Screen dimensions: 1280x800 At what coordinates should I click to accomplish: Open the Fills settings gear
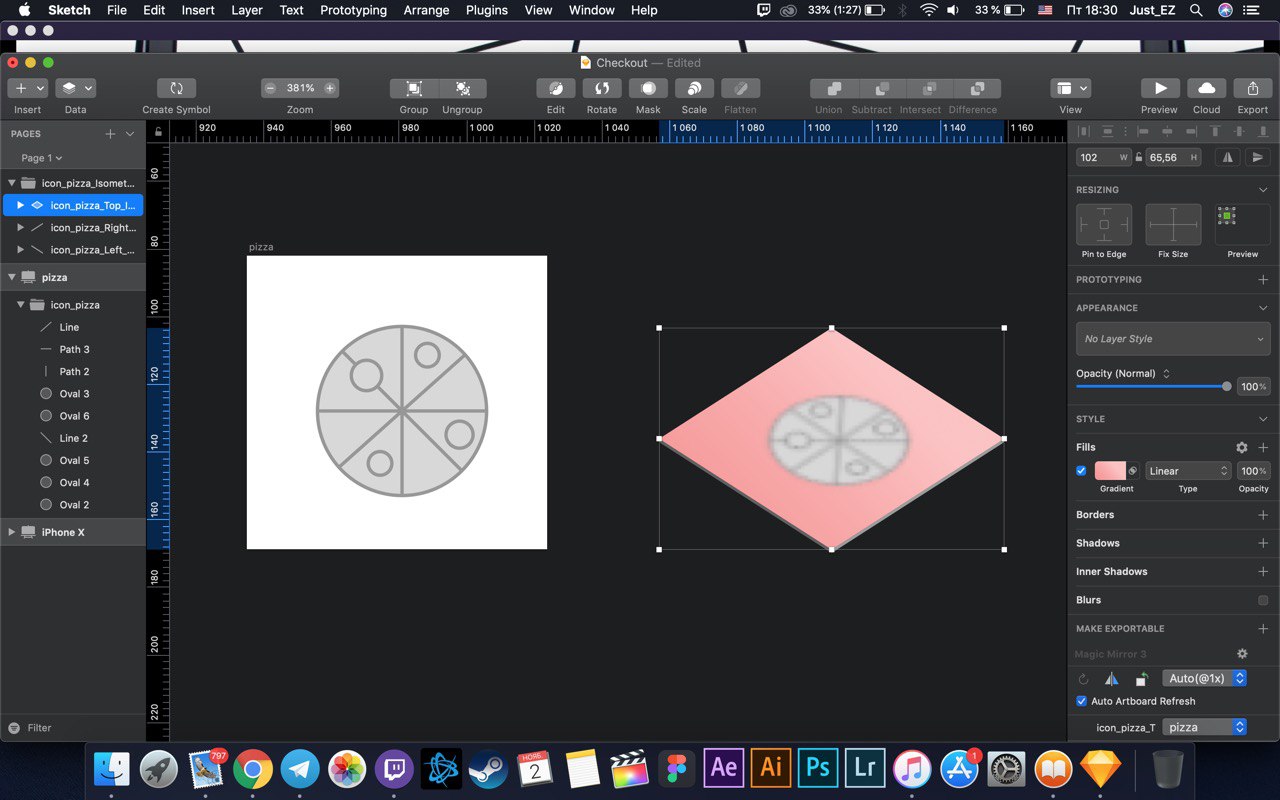pos(1242,448)
